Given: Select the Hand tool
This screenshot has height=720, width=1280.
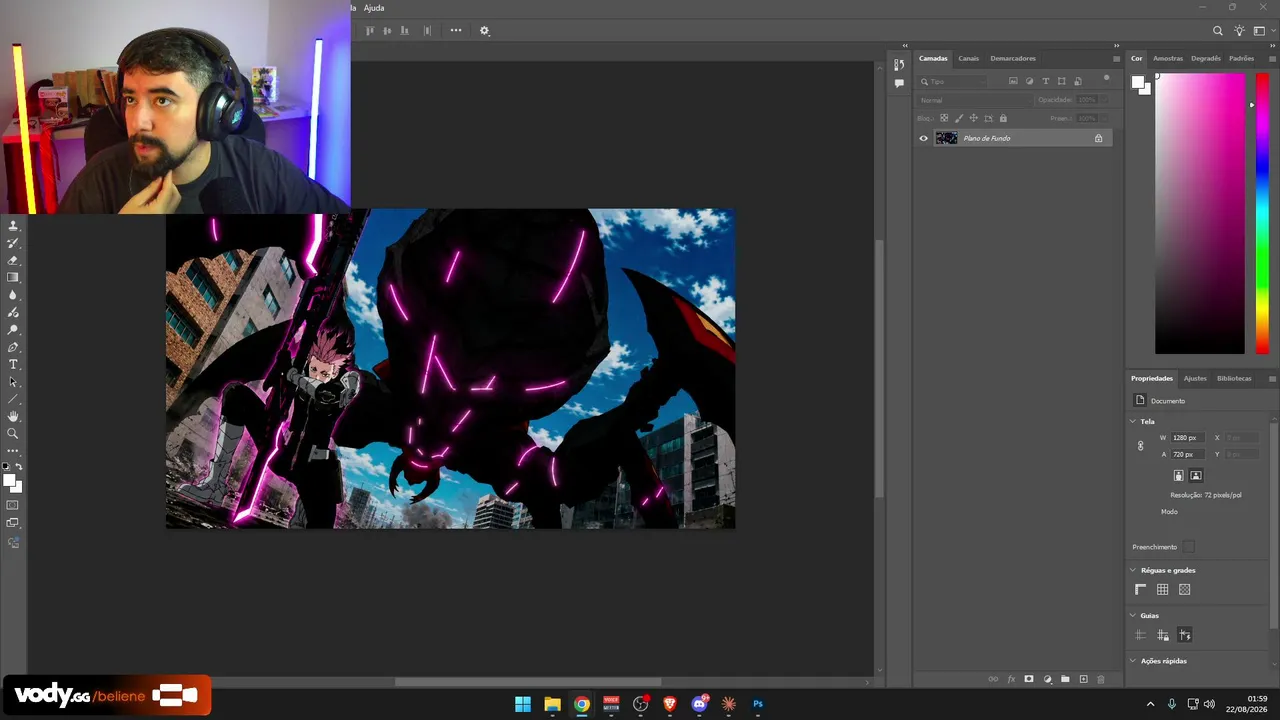Looking at the screenshot, I should pyautogui.click(x=13, y=416).
